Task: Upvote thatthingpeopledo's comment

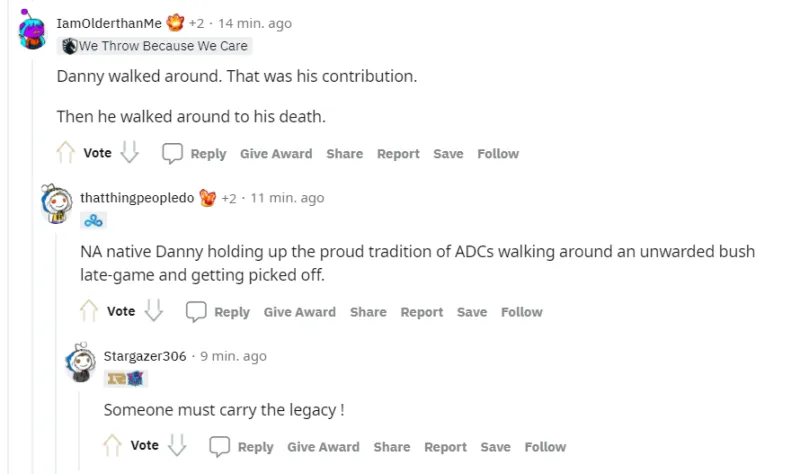Action: tap(90, 311)
